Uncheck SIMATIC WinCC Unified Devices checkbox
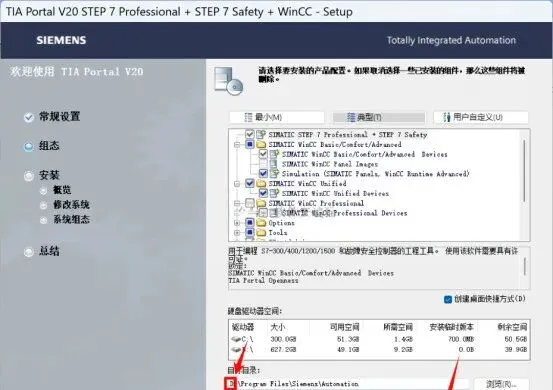 pos(263,193)
